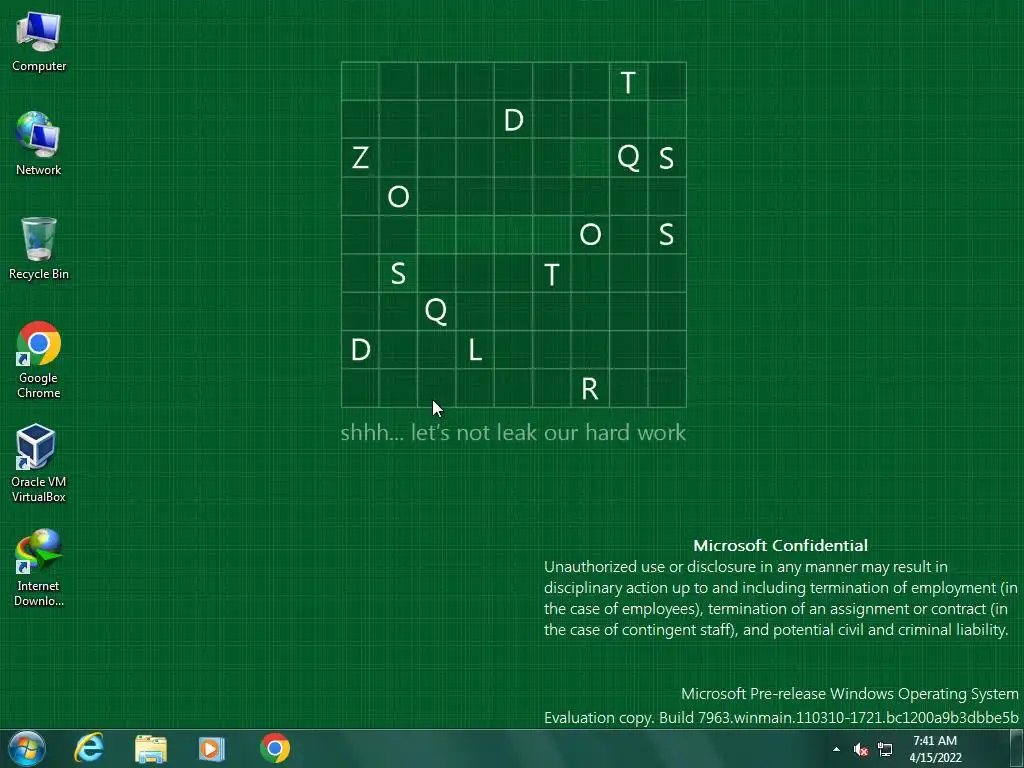Screen dimensions: 1024x768
Task: Launch Google Chrome from the taskbar
Action: coord(275,748)
